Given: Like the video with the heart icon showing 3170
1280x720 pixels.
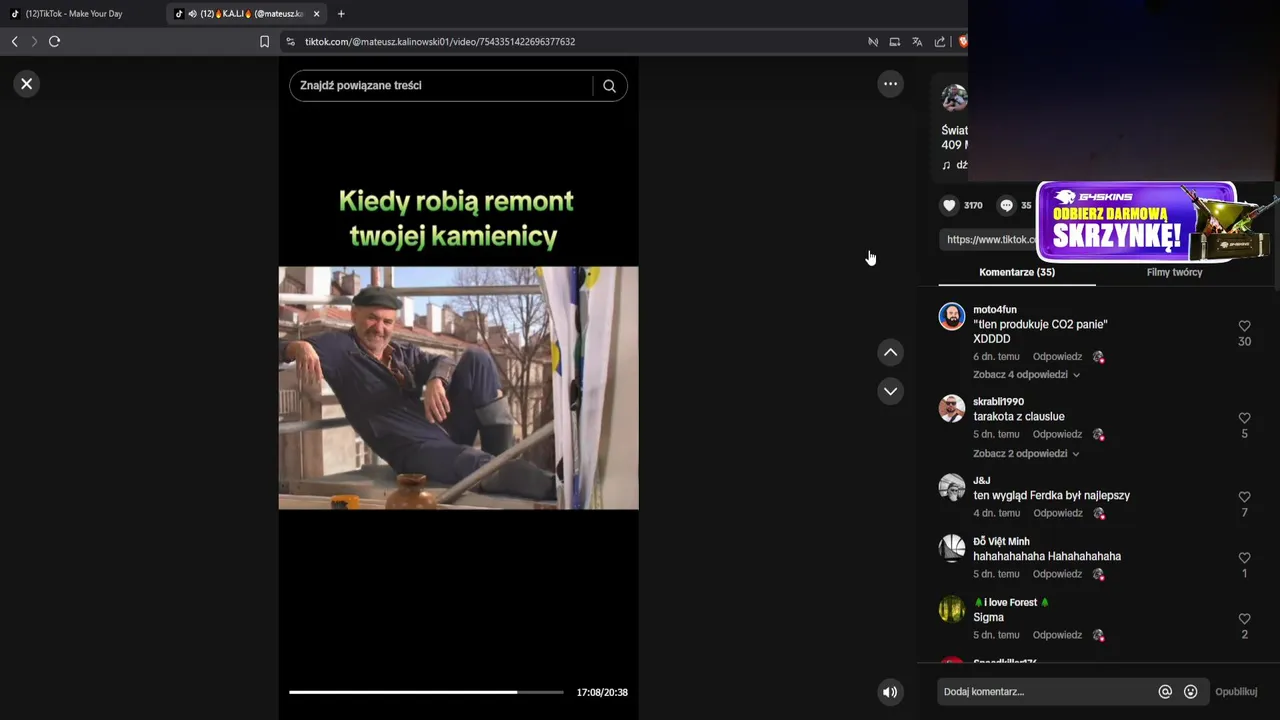Looking at the screenshot, I should point(949,205).
